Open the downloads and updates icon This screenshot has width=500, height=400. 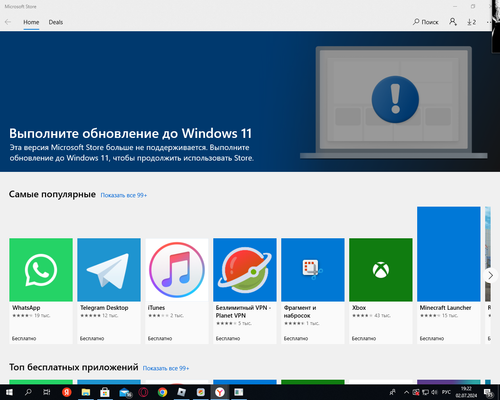pyautogui.click(x=471, y=22)
